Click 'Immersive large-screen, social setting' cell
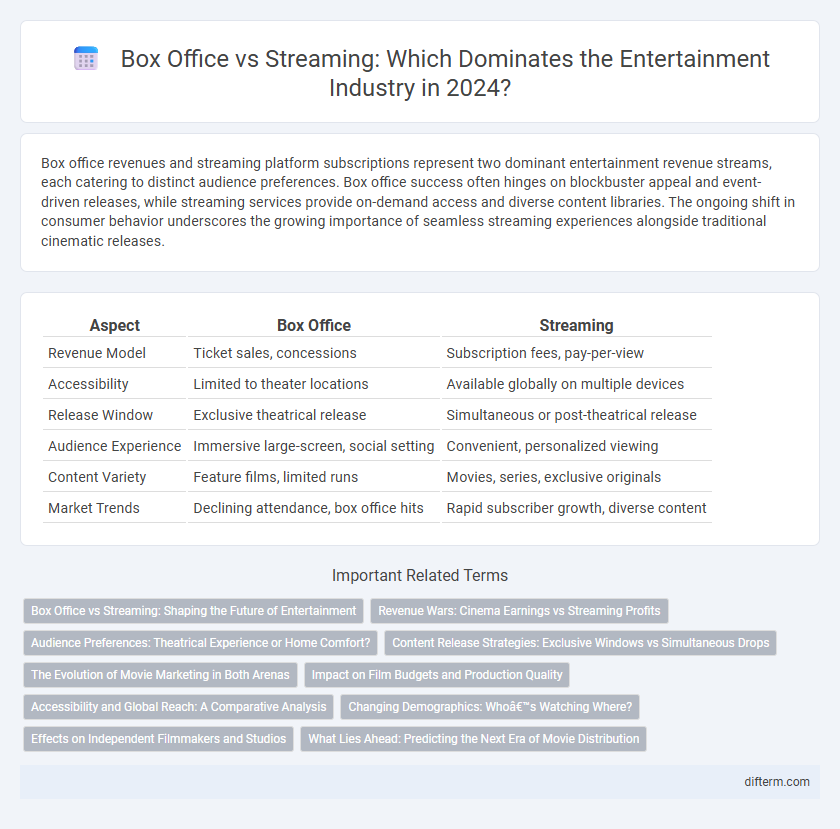 point(314,446)
